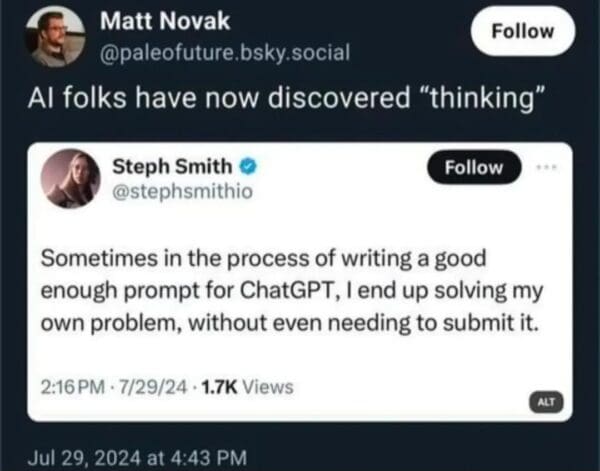Click the ALT badge on the image
Image resolution: width=600 pixels, height=471 pixels.
pyautogui.click(x=545, y=402)
